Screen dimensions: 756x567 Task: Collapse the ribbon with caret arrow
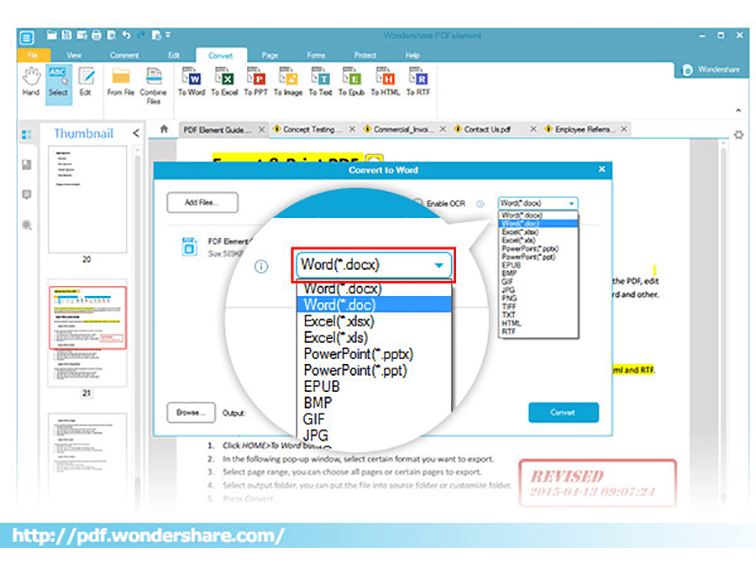(x=738, y=110)
